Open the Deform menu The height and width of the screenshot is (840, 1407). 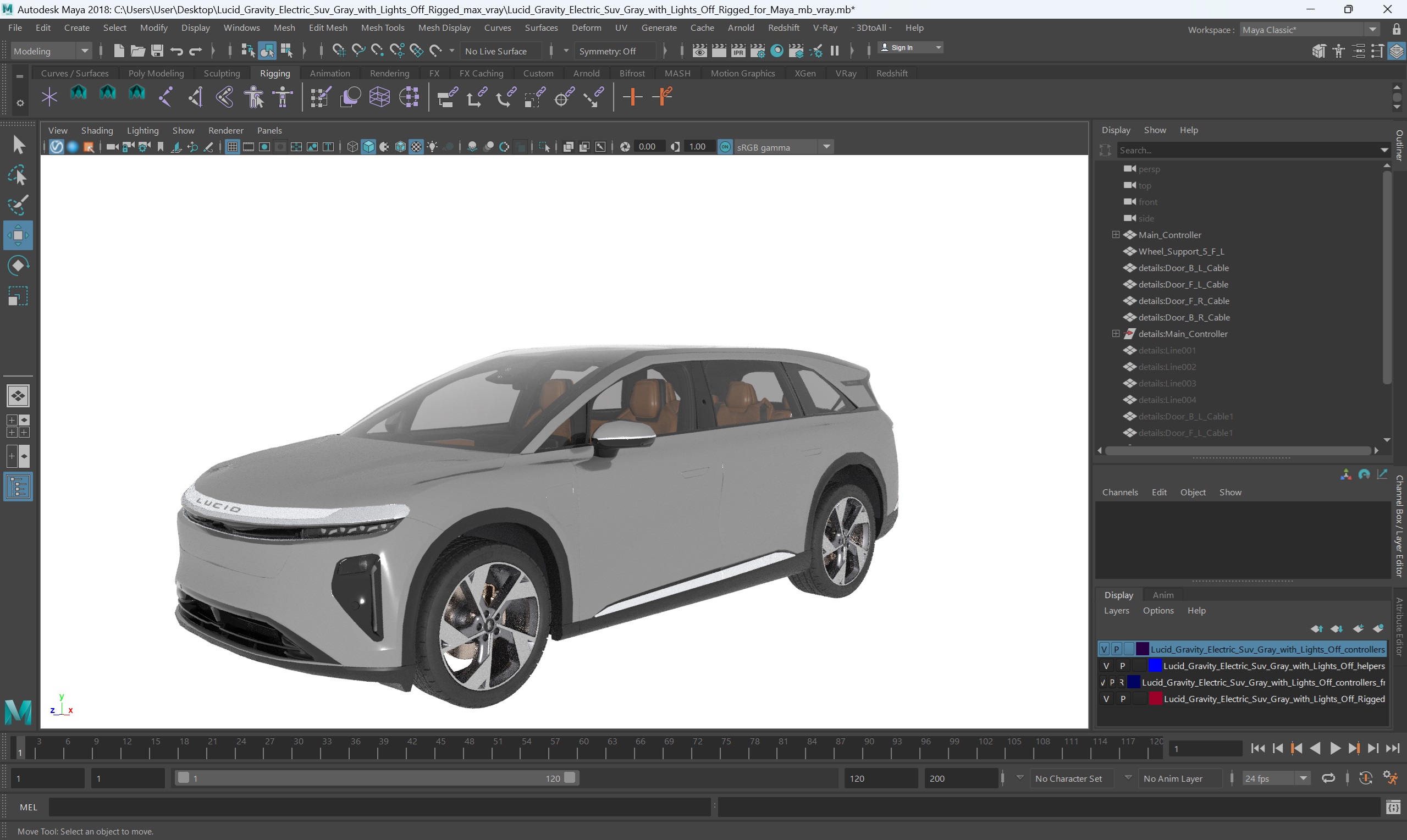tap(586, 27)
